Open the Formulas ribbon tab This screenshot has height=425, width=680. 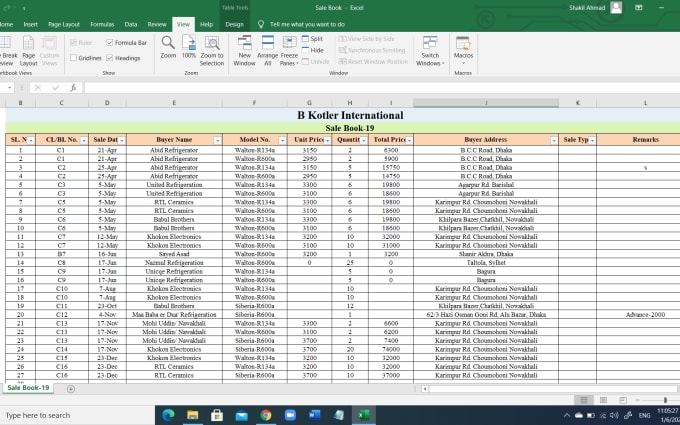[x=102, y=24]
